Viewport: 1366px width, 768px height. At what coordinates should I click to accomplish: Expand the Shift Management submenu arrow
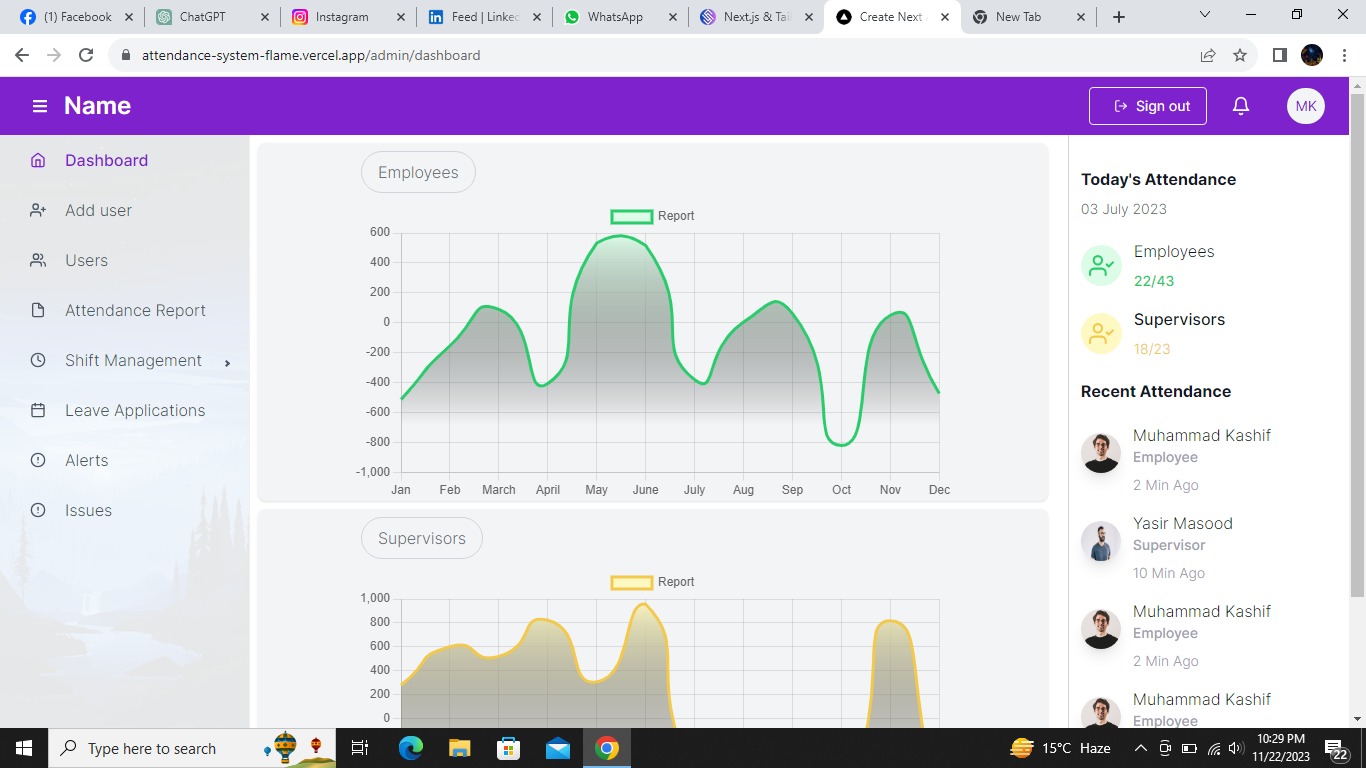click(x=227, y=363)
